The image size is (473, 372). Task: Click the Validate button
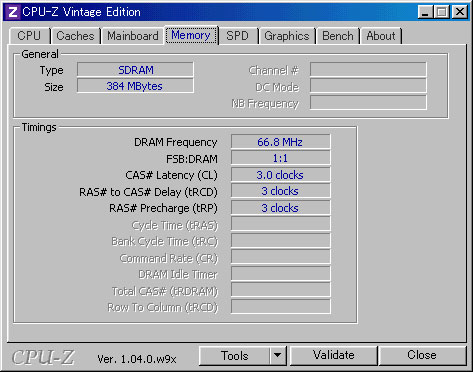pos(334,356)
